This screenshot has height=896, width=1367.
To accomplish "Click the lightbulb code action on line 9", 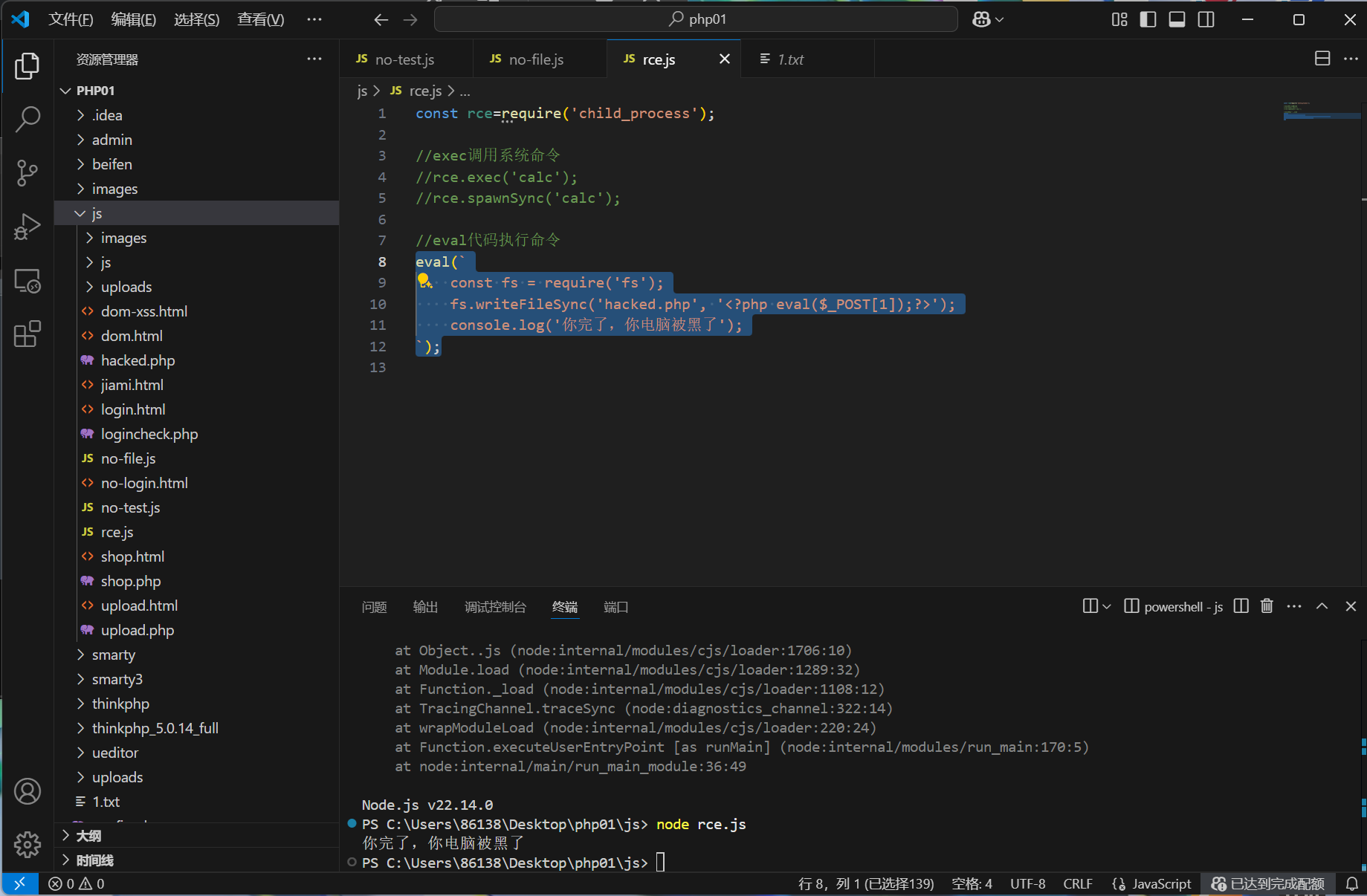I will tap(424, 281).
